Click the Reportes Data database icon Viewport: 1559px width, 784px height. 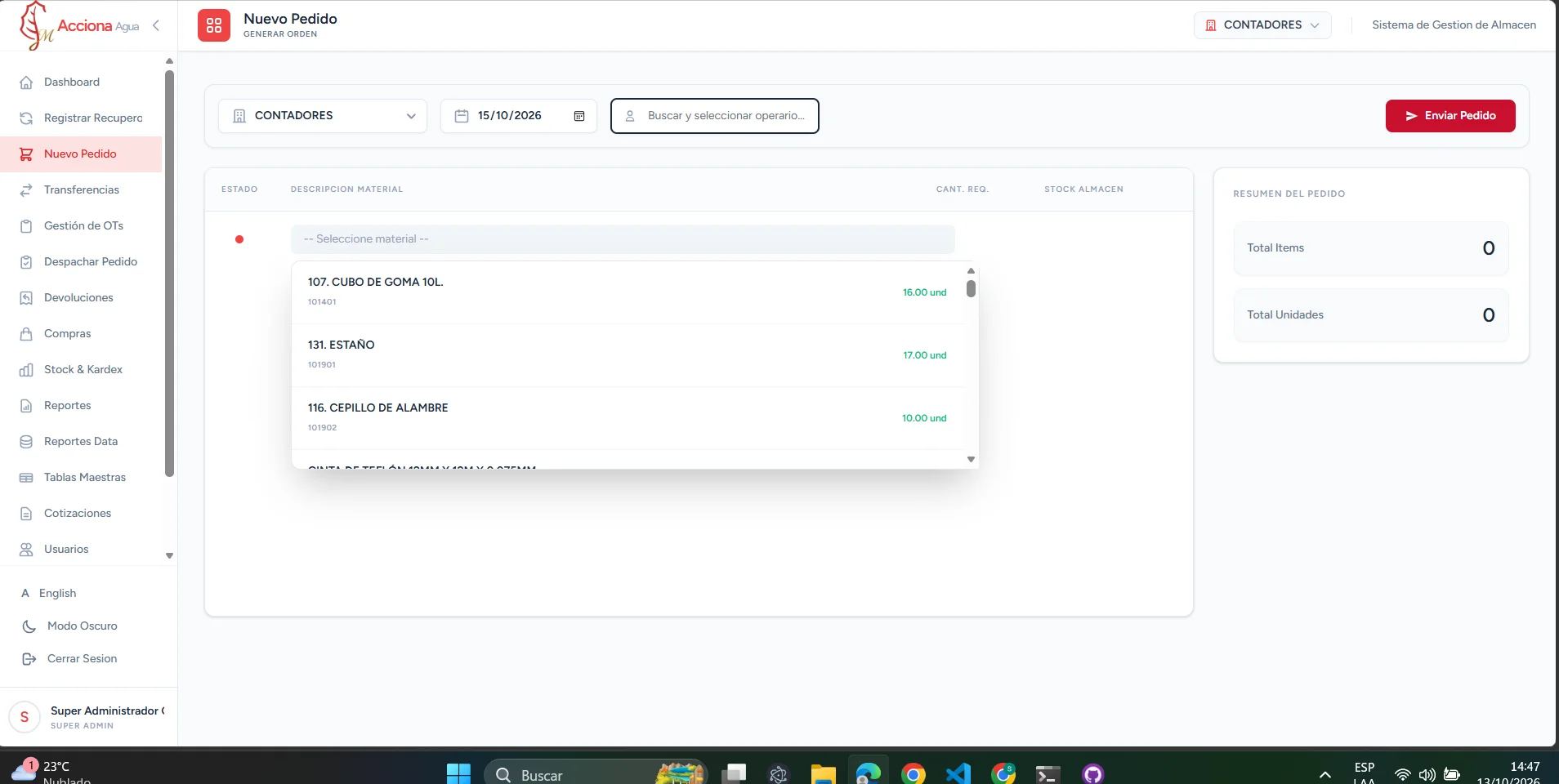point(26,442)
